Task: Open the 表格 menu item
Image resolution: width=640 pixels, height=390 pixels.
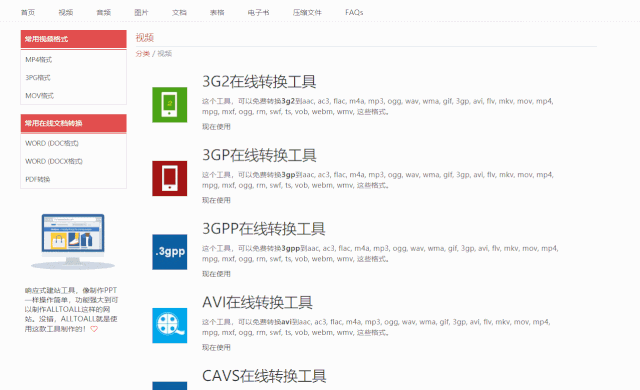Action: 217,13
